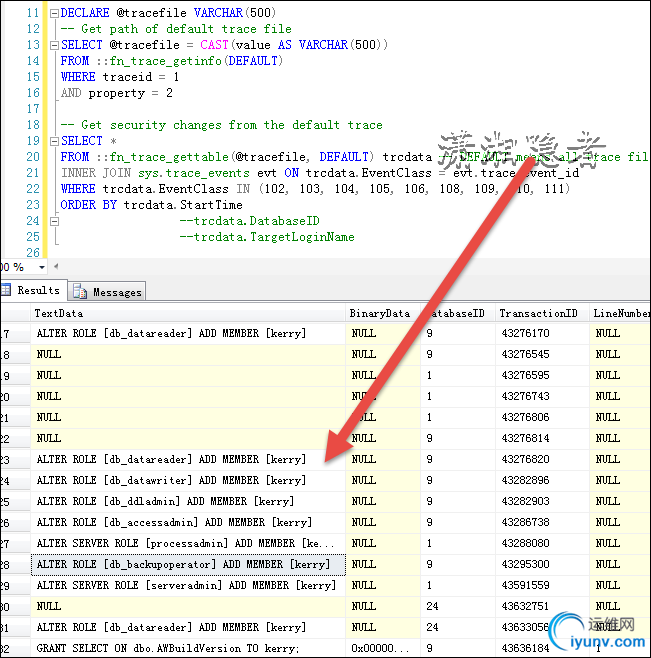Click the comment 'Get path of default trace file'
Viewport: 651px width, 658px height.
pos(176,29)
